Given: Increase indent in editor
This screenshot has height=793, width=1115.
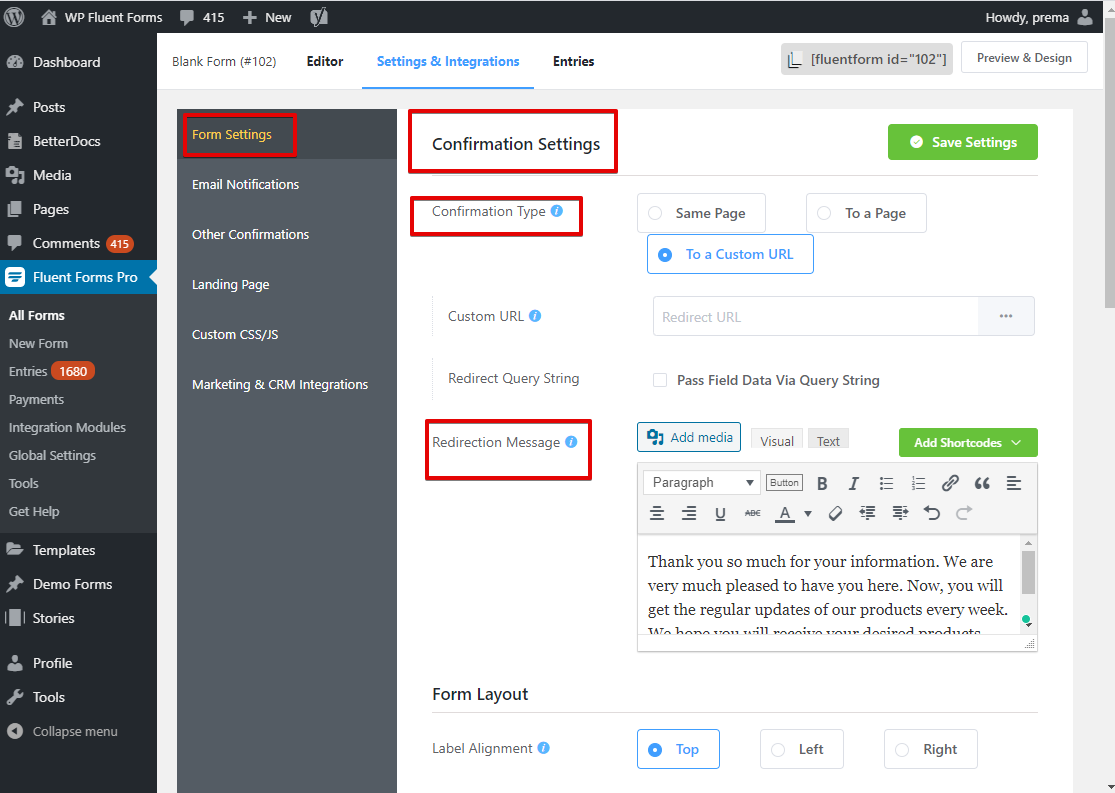Looking at the screenshot, I should click(x=900, y=513).
